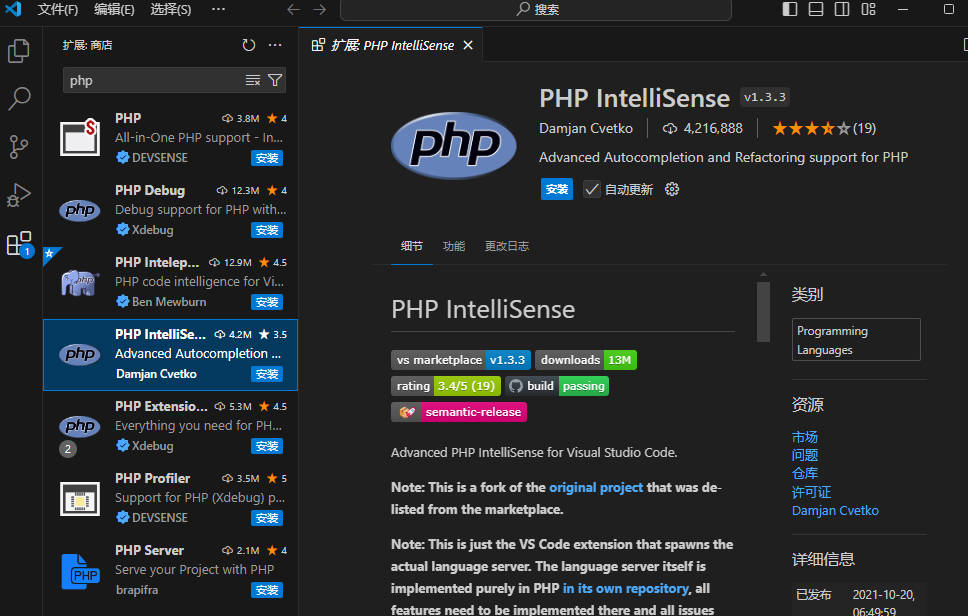The width and height of the screenshot is (968, 616).
Task: Click the Intelephense elephant icon
Action: point(80,283)
